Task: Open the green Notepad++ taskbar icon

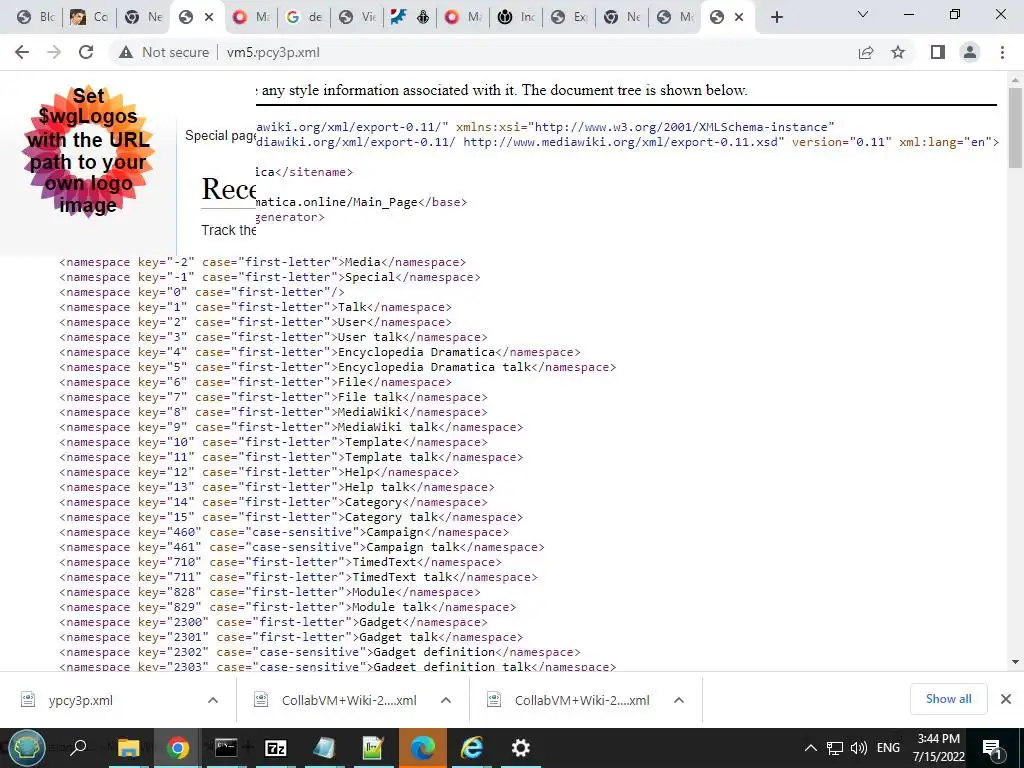Action: pos(374,748)
